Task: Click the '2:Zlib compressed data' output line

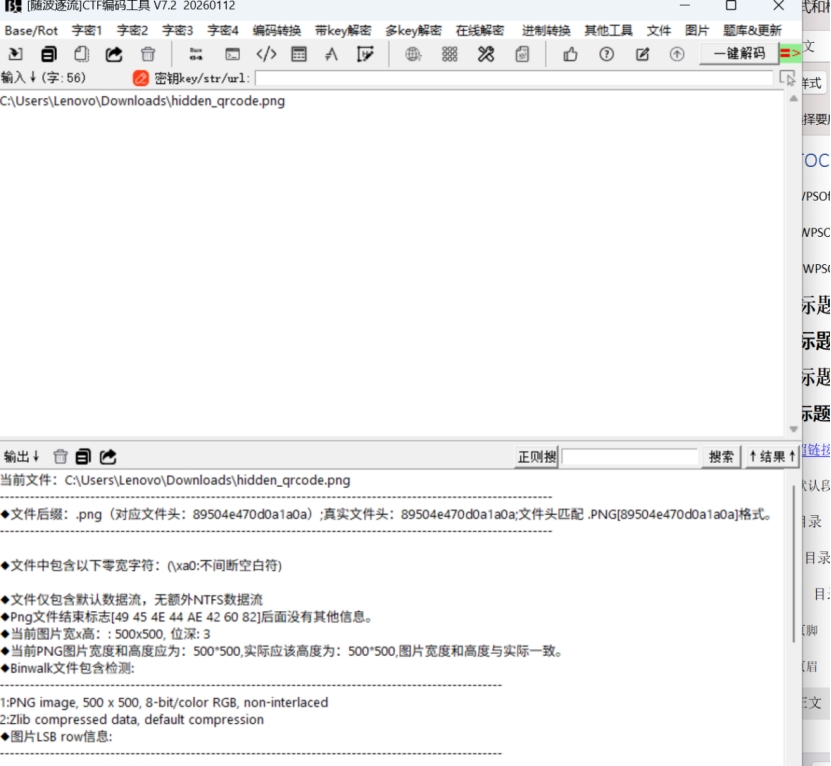Action: click(x=132, y=719)
